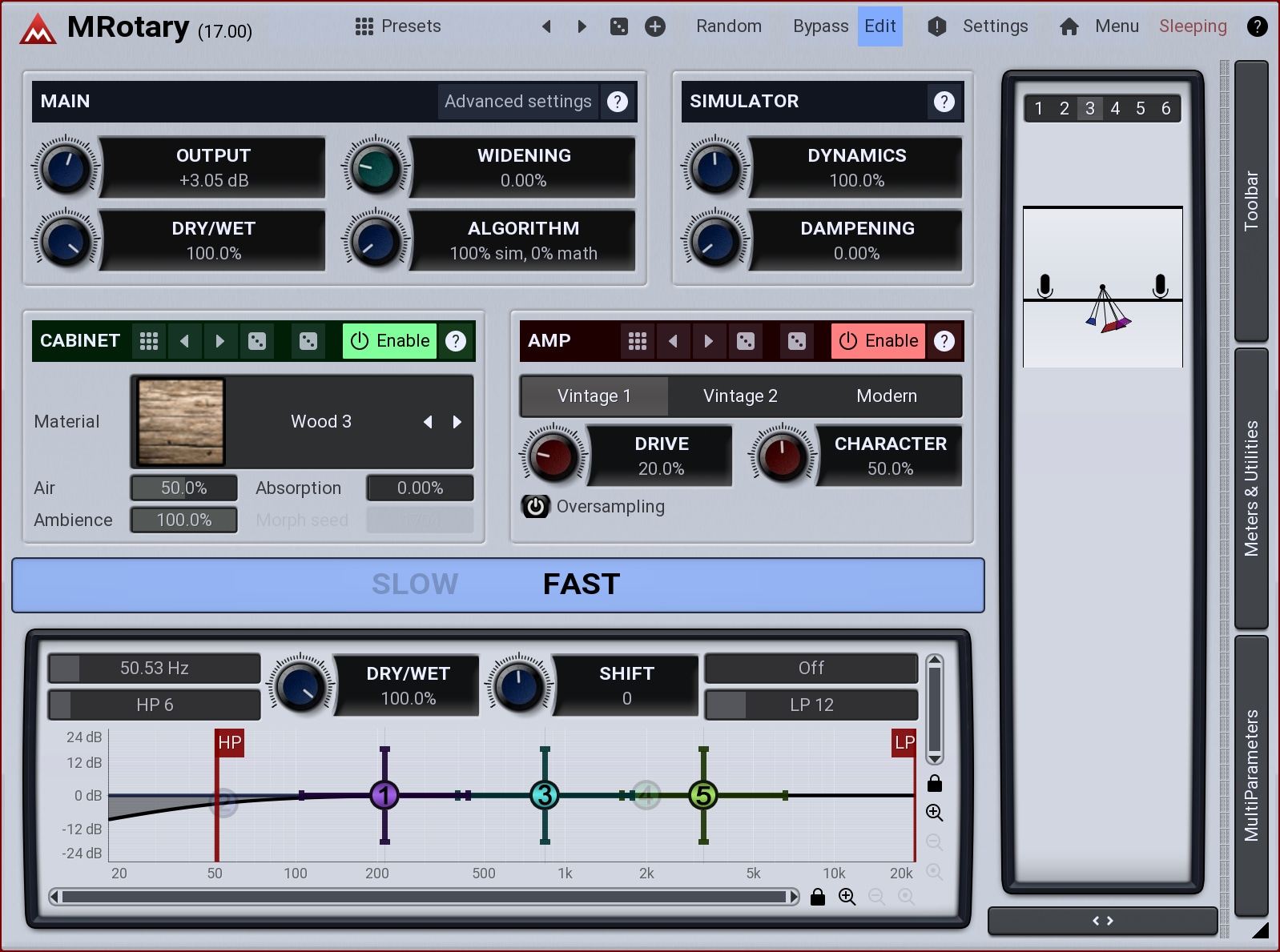Toggle the Cabinet Enable button
The width and height of the screenshot is (1280, 952).
tap(390, 341)
